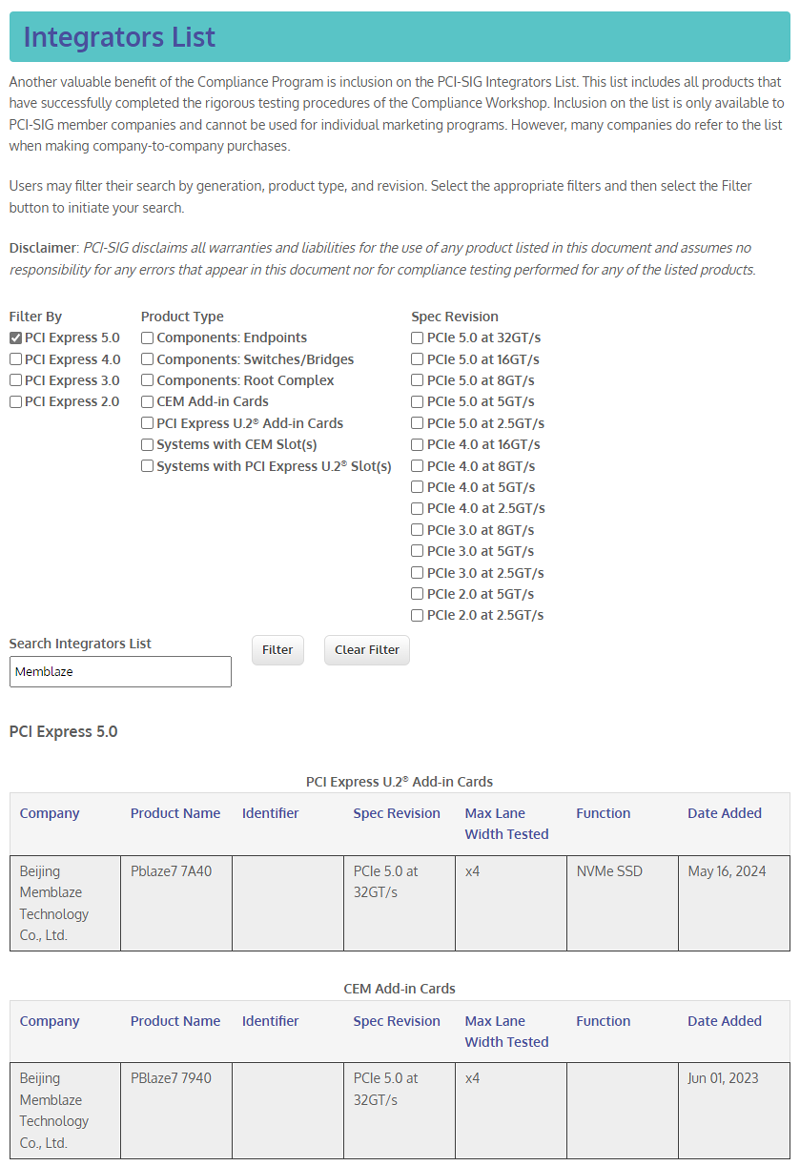
Task: Sort CEM Add-in Cards table by Function
Action: pos(603,1021)
